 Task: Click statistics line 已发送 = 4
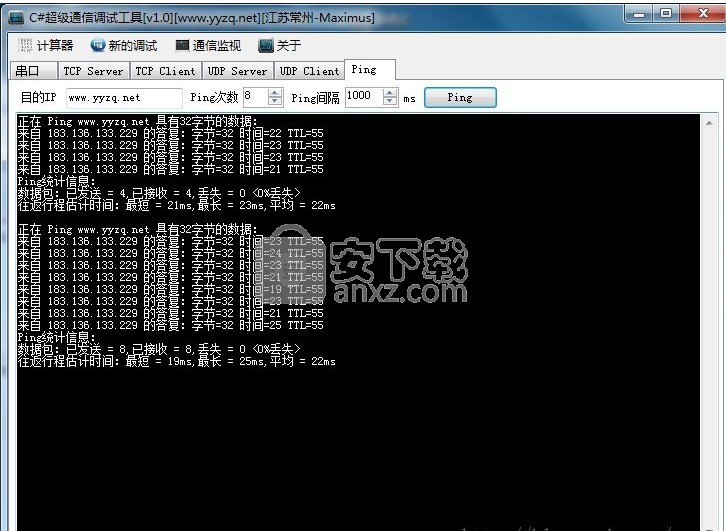tap(159, 193)
